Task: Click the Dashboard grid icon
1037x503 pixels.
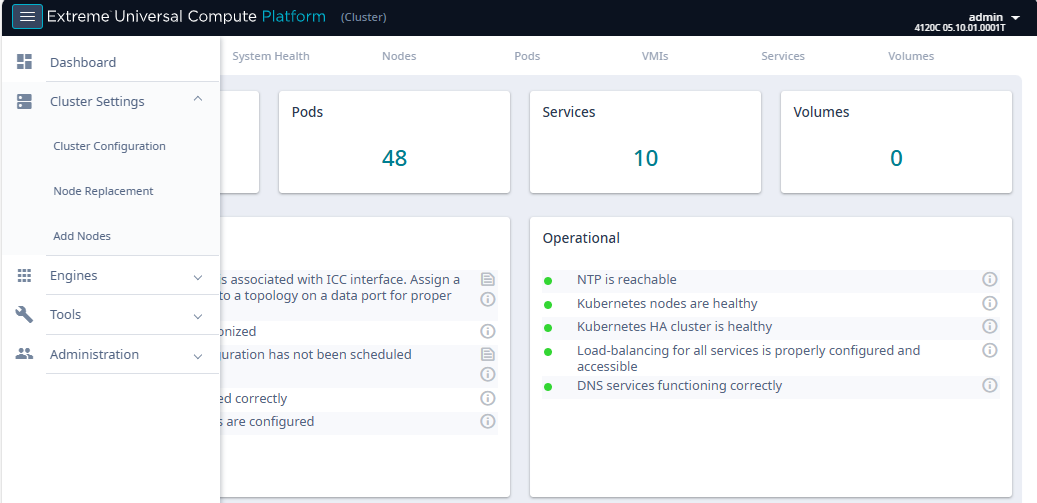Action: pyautogui.click(x=25, y=62)
